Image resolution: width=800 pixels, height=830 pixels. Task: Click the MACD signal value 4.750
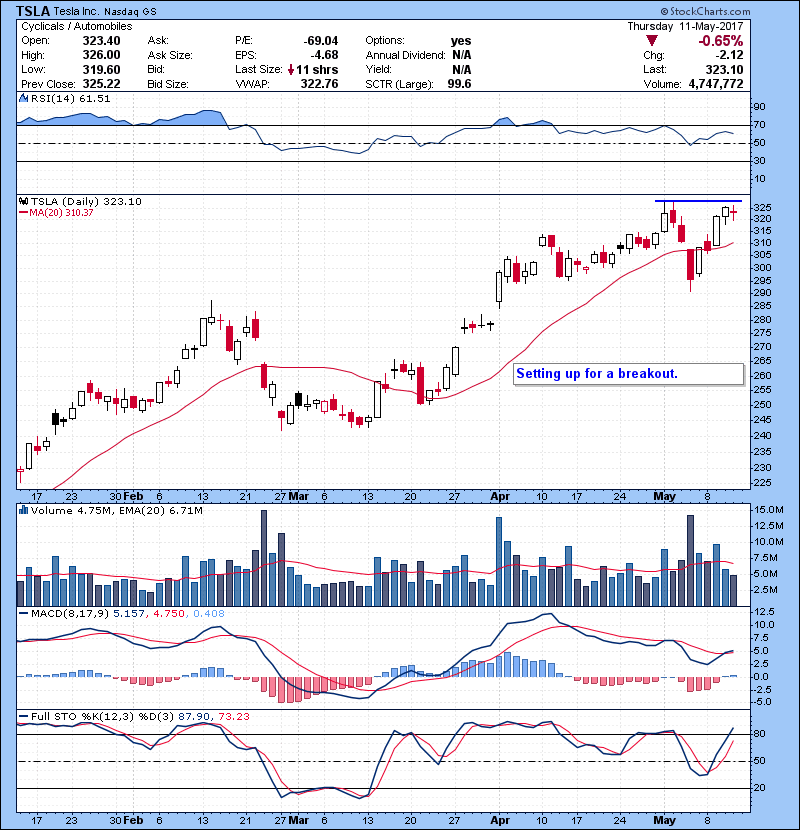pyautogui.click(x=169, y=614)
